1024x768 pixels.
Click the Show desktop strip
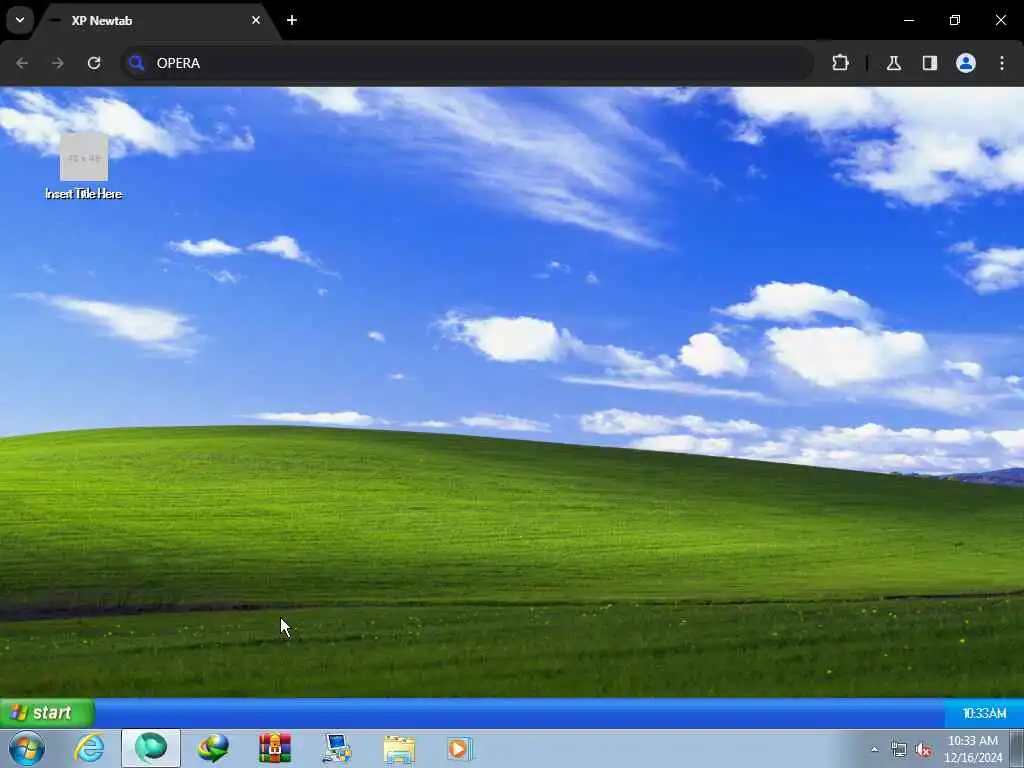(1017, 748)
